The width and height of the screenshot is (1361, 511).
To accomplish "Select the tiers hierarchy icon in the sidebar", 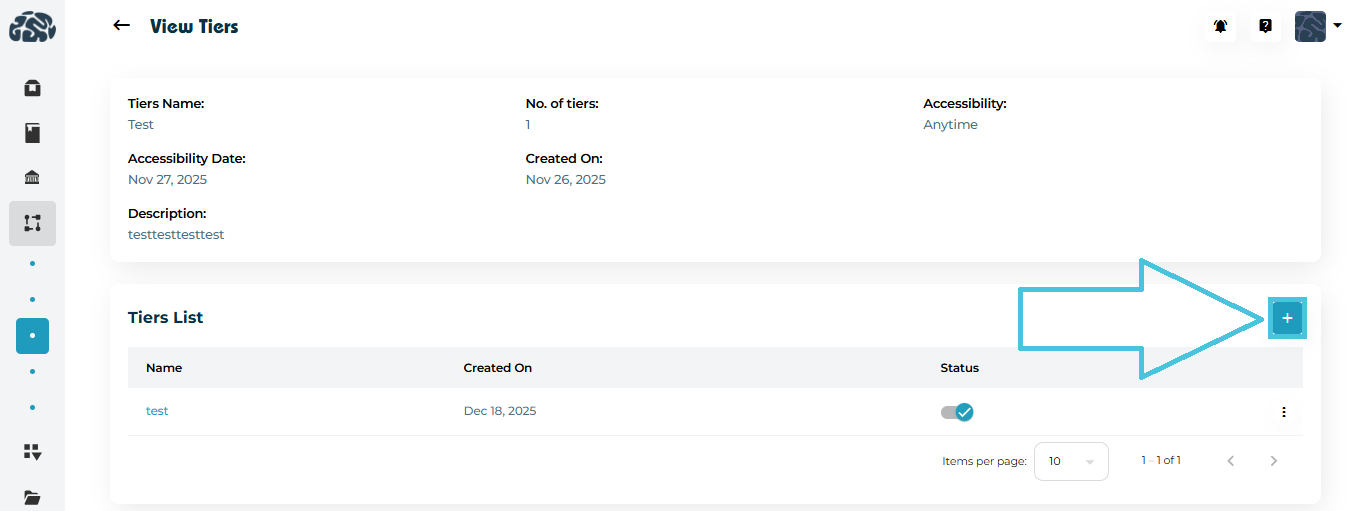I will 32,223.
